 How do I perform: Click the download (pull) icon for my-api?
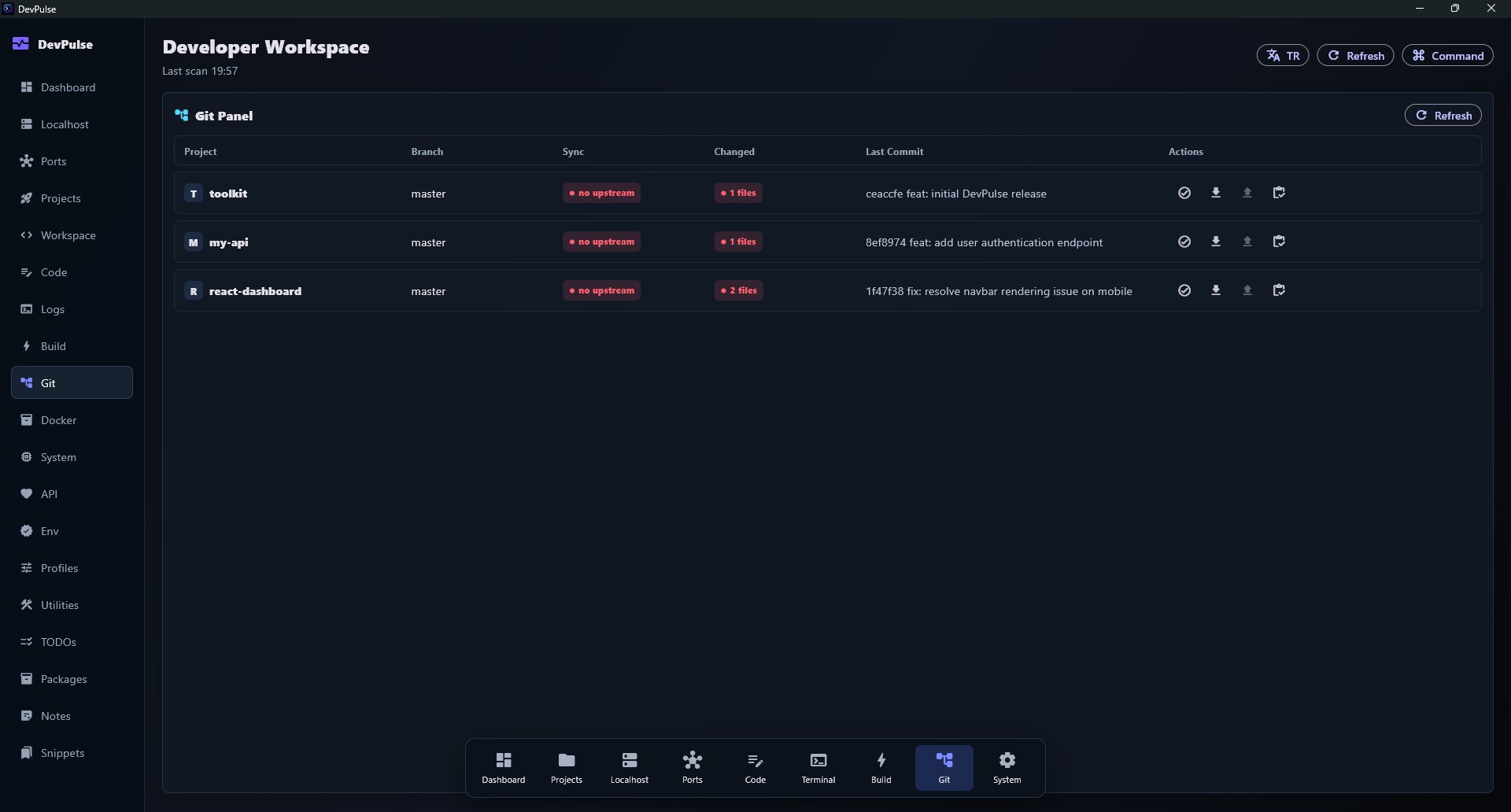click(1216, 242)
